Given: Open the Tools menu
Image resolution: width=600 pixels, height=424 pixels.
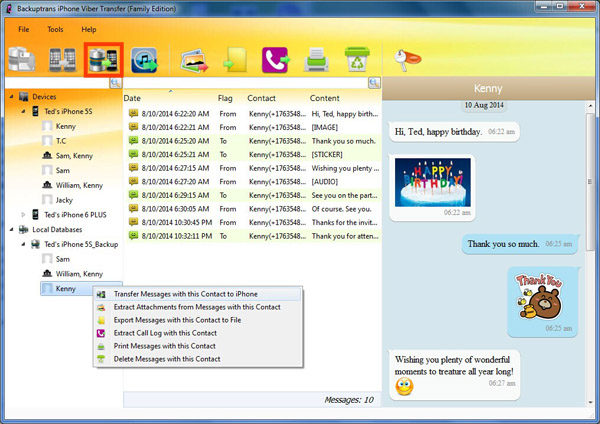Looking at the screenshot, I should (x=55, y=29).
